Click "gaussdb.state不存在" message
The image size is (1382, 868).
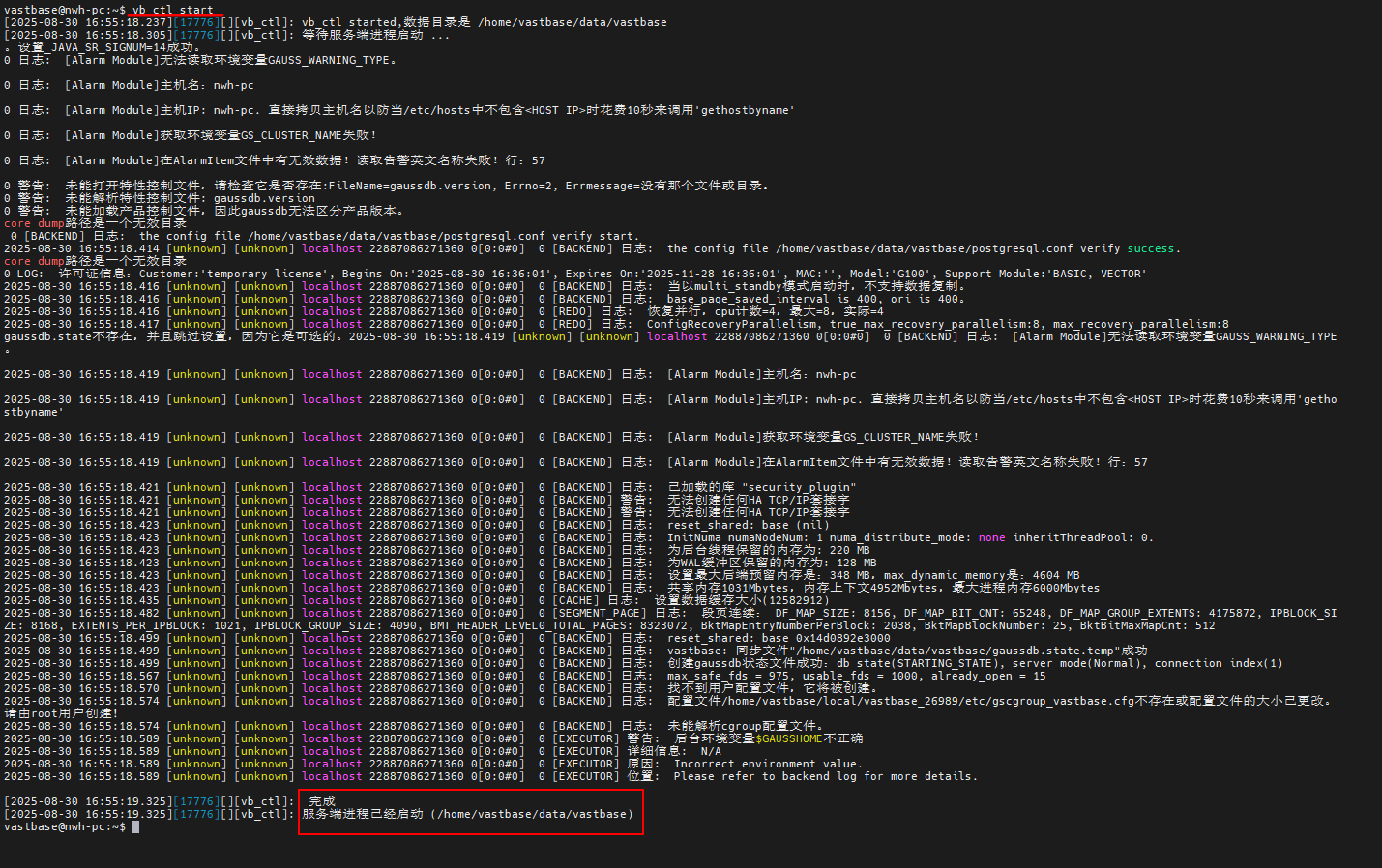tap(68, 336)
